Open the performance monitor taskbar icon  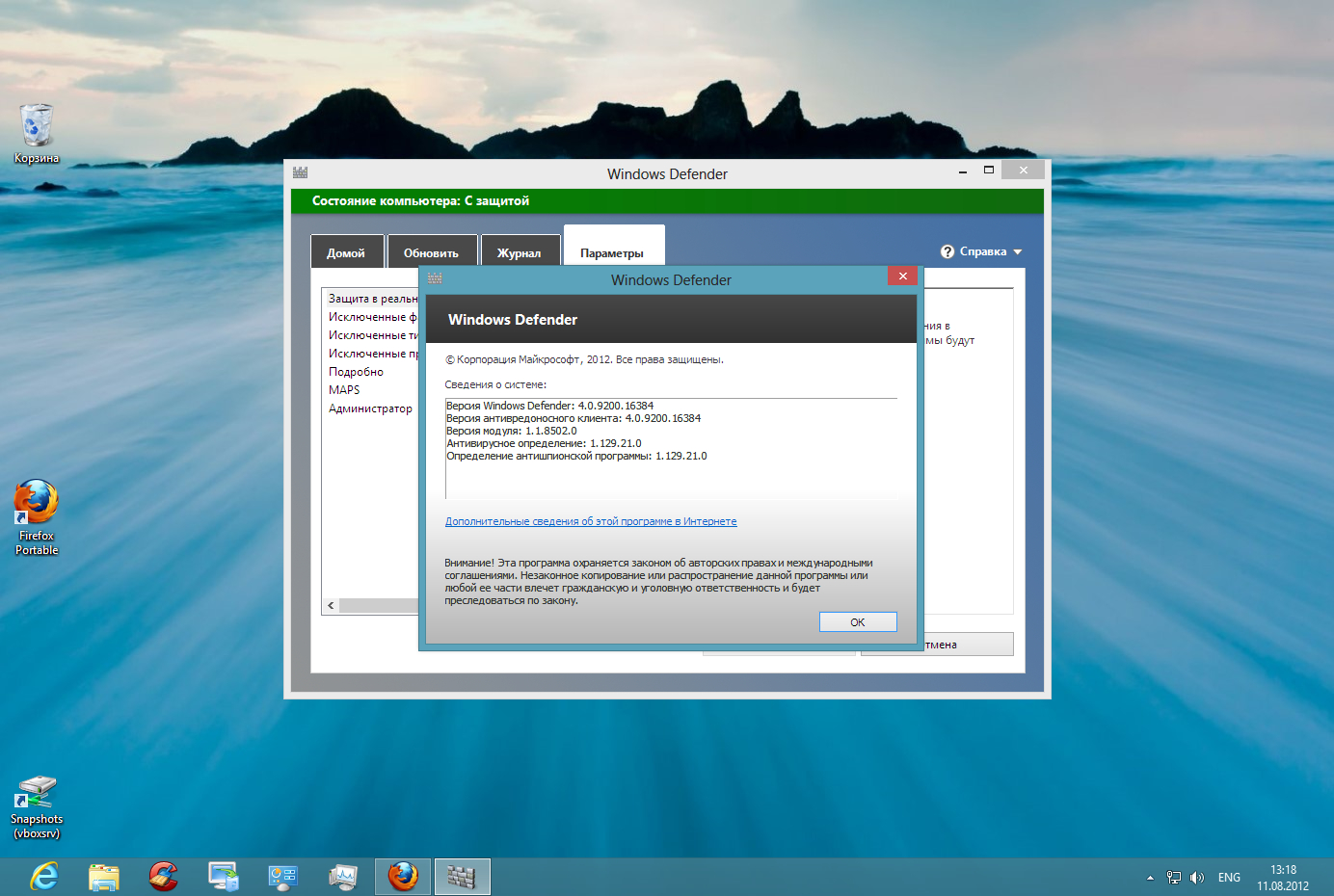point(343,877)
